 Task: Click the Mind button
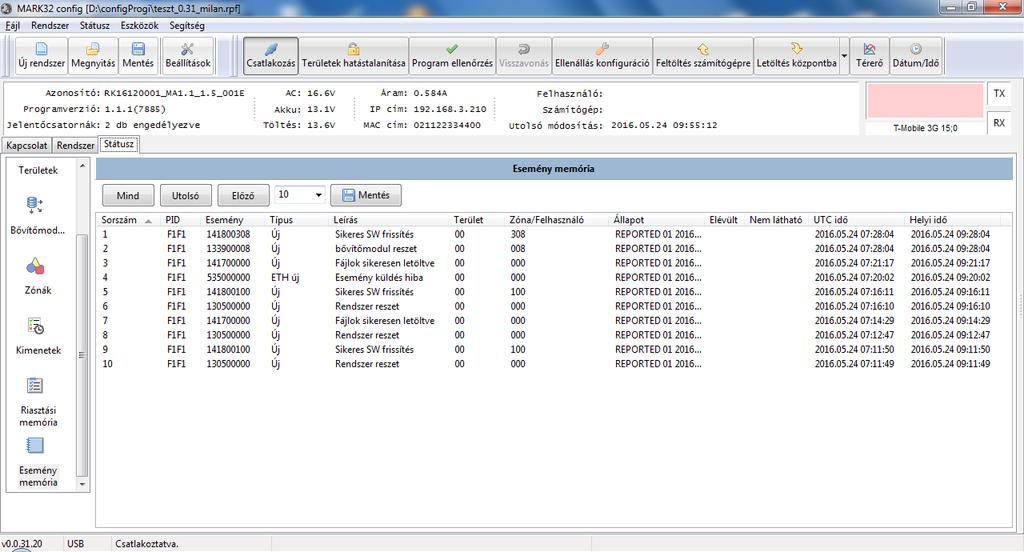click(x=128, y=195)
